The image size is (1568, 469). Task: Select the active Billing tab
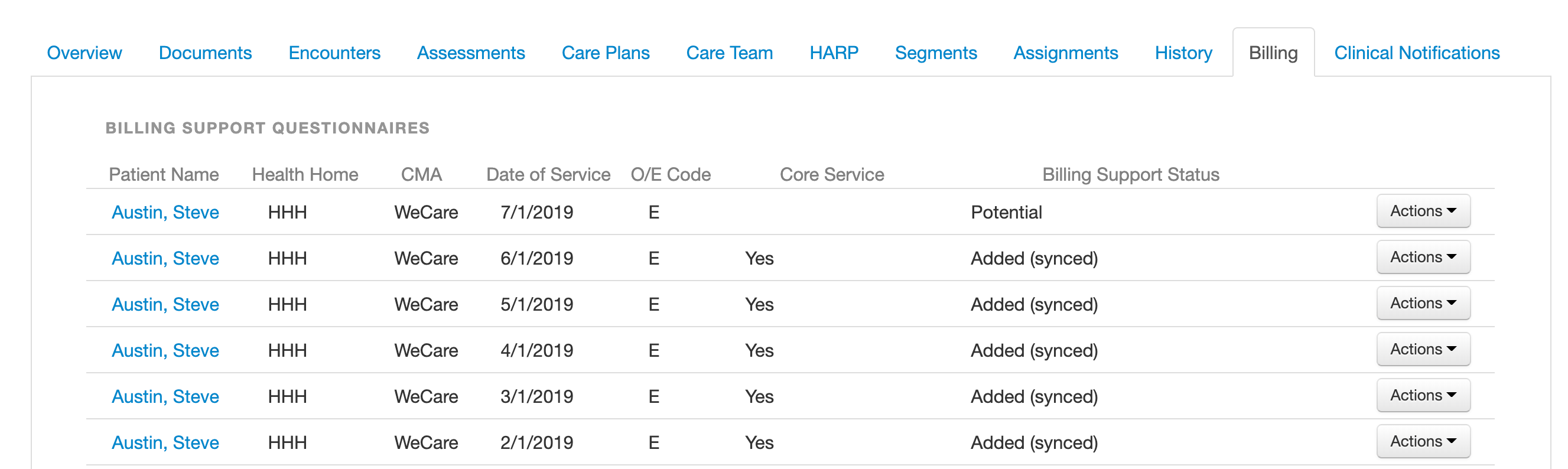[1273, 53]
